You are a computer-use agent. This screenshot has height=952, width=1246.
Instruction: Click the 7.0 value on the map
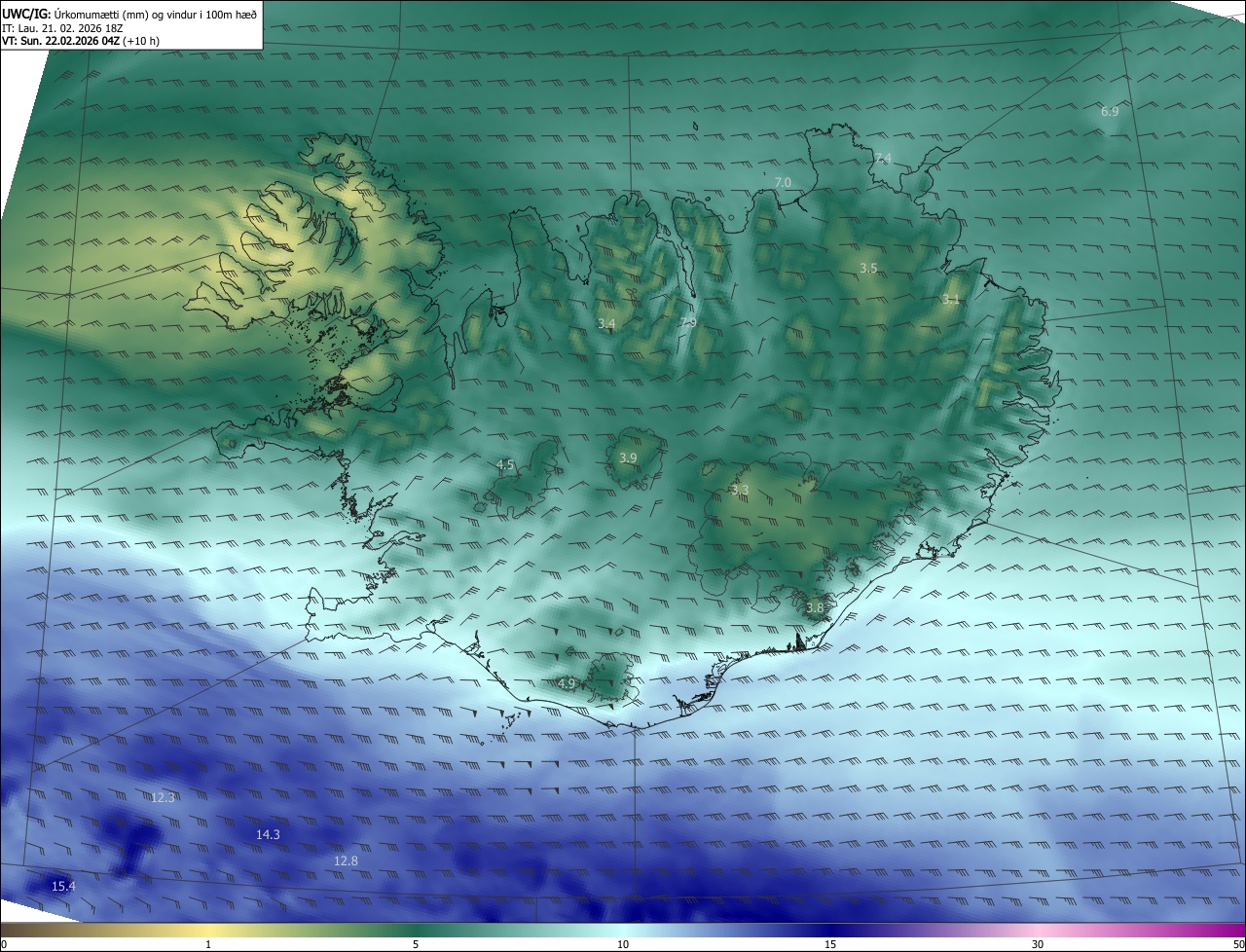coord(783,183)
